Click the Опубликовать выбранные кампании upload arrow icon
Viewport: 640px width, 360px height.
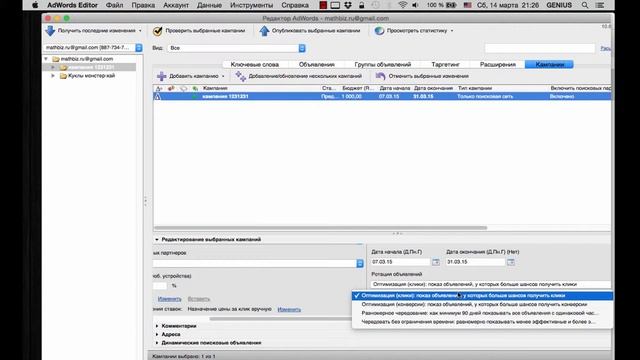point(264,31)
